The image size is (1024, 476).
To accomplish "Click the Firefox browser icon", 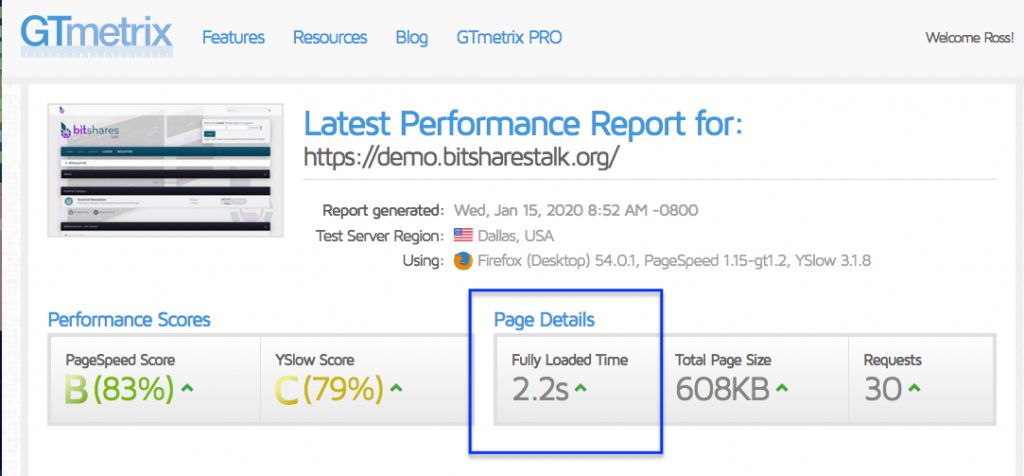I will click(463, 261).
